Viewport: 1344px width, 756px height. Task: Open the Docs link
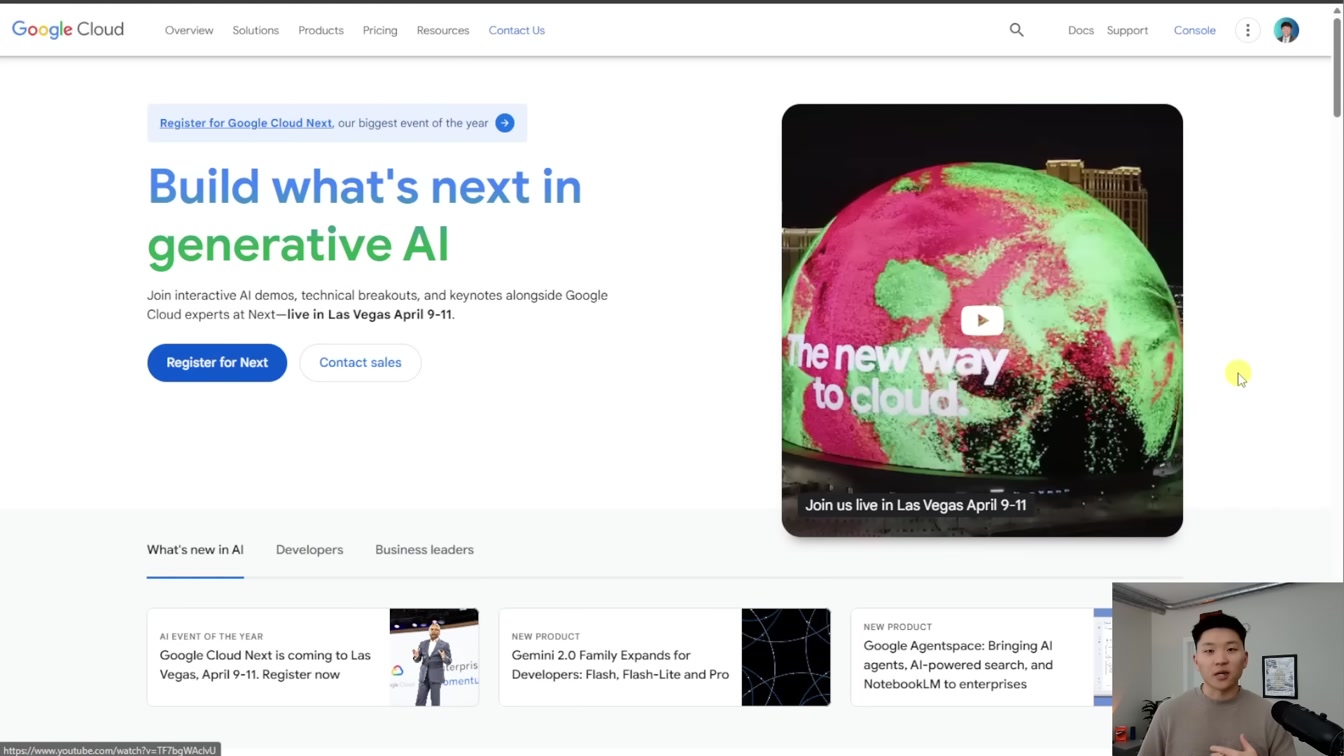1081,30
